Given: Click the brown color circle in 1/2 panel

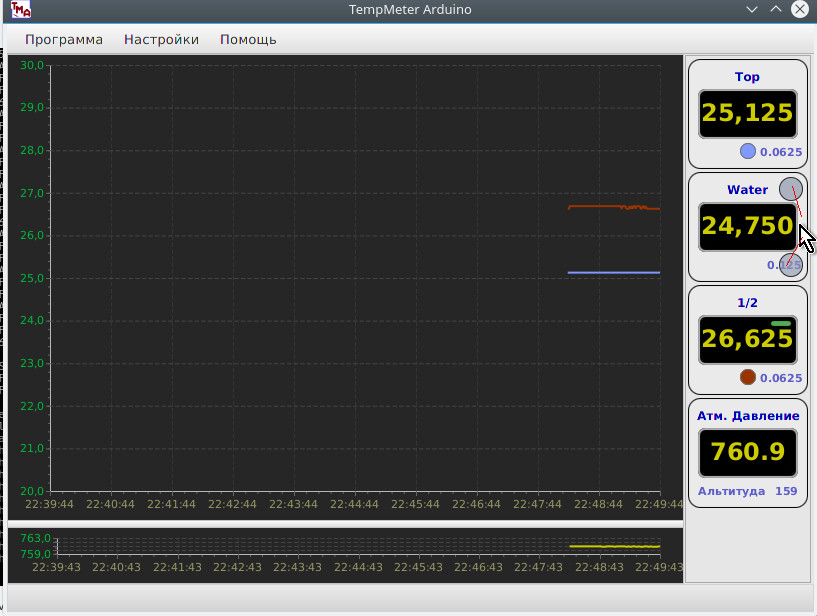Looking at the screenshot, I should [x=748, y=377].
